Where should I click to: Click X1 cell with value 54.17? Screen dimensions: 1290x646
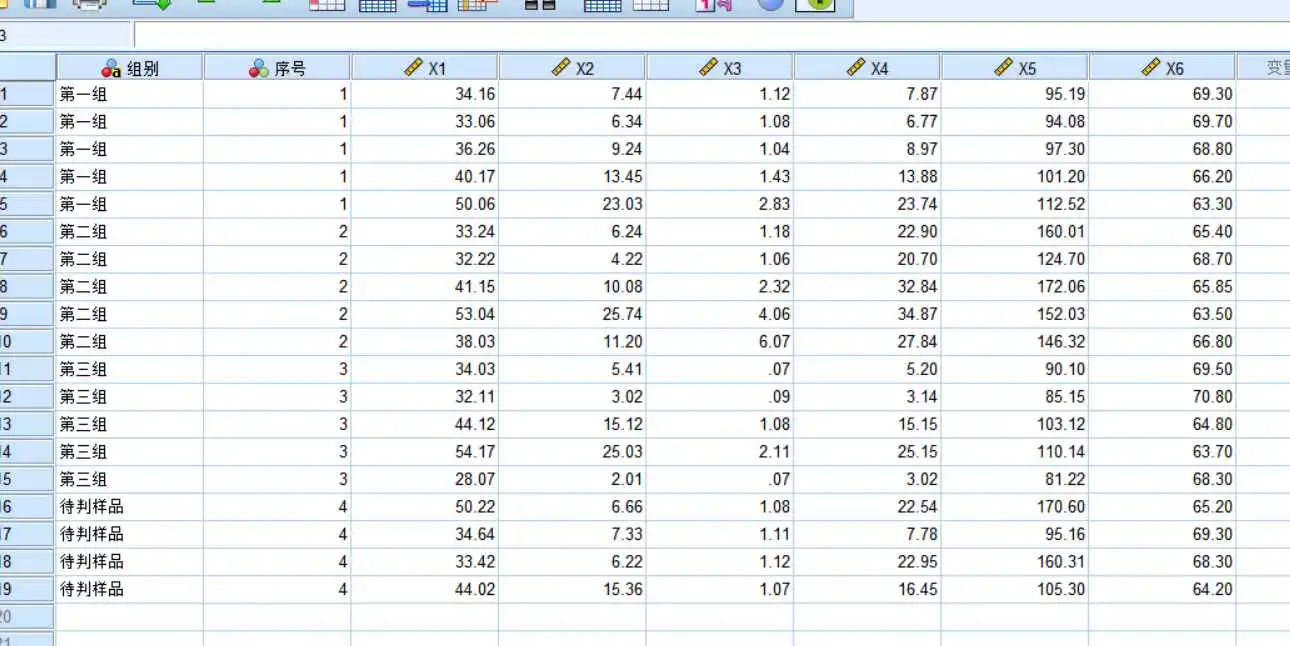[425, 452]
